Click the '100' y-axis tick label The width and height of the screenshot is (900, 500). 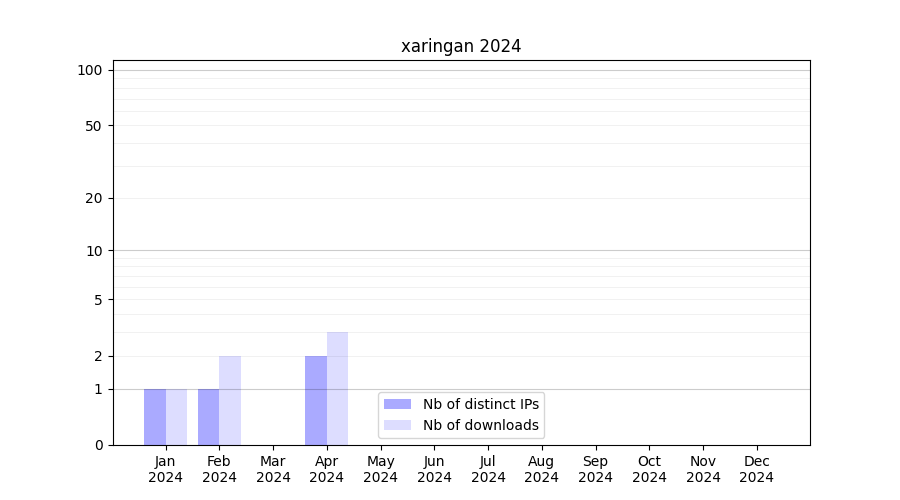[90, 70]
